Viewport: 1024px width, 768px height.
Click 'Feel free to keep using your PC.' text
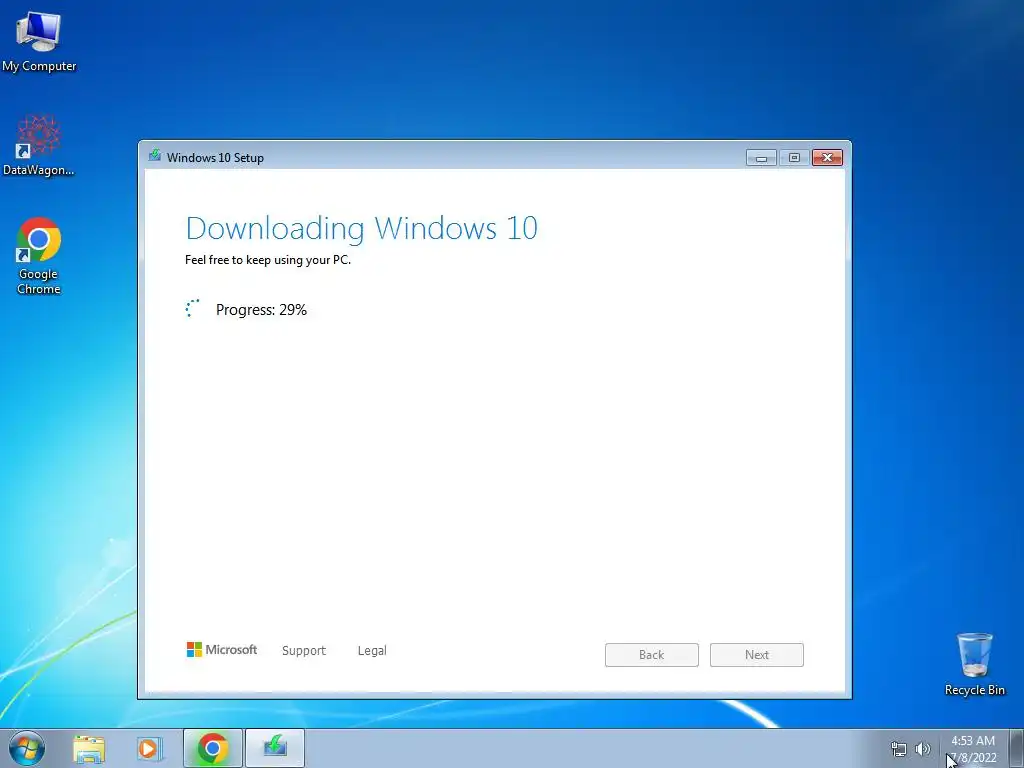(x=268, y=260)
